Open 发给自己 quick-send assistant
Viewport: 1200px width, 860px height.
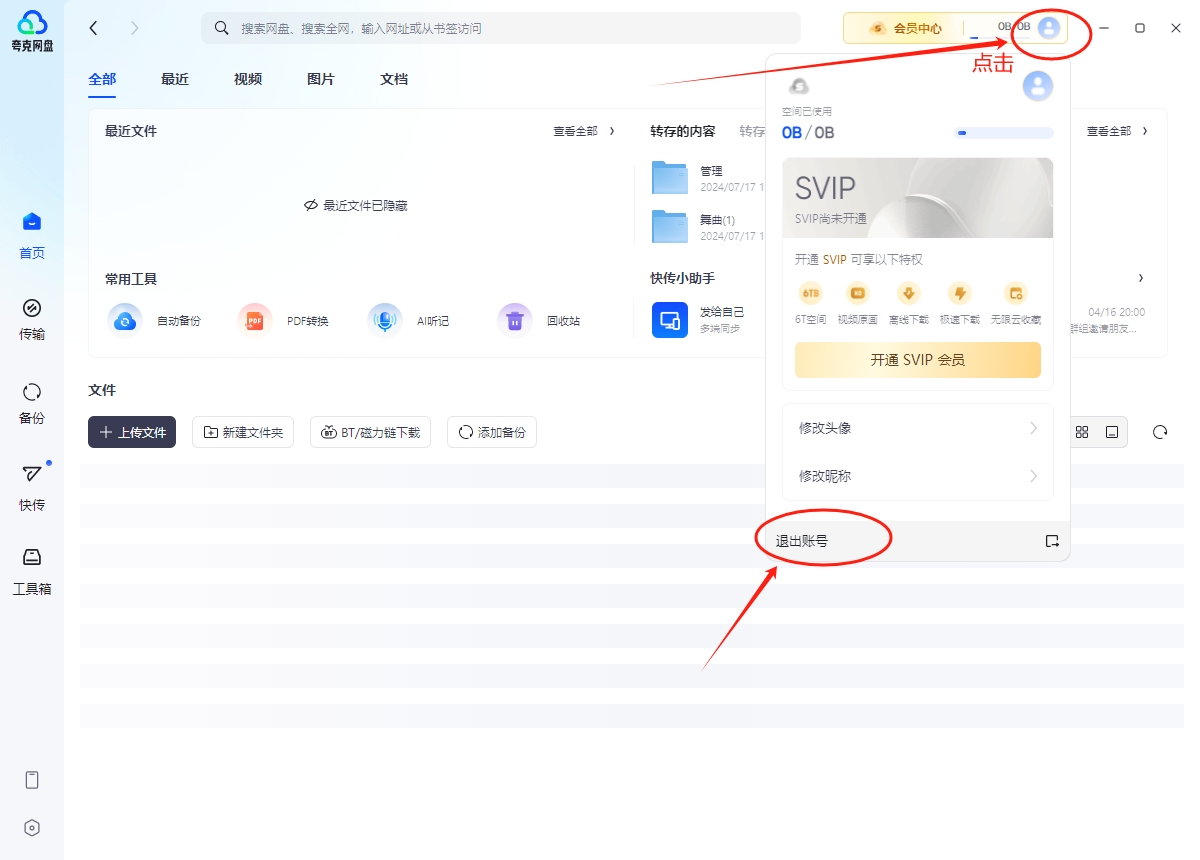pos(698,320)
